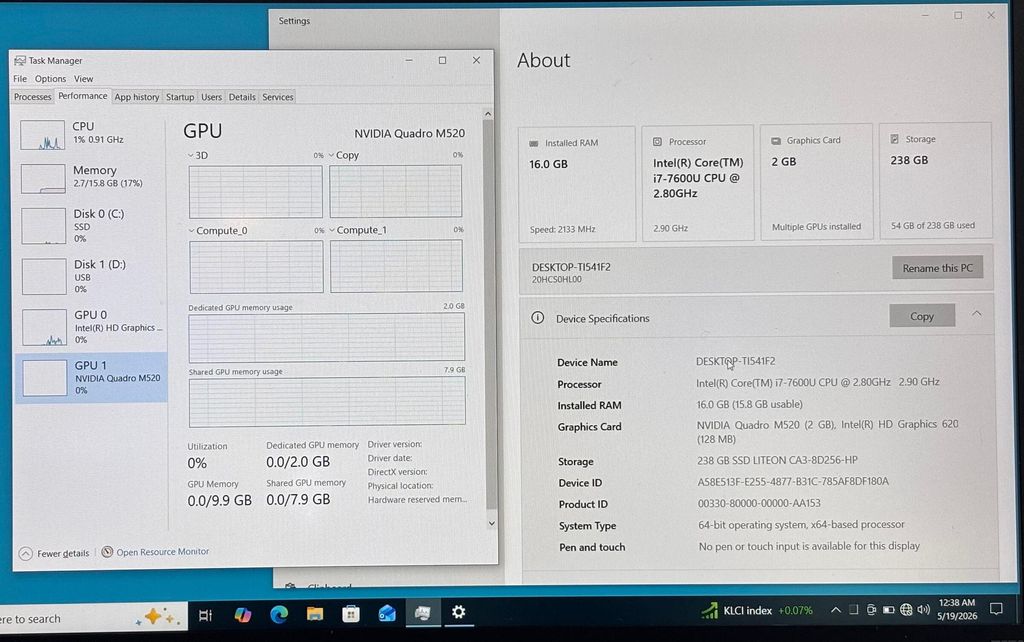Click the search highlights sparkle icon
Screen dimensions: 1024x642
click(156, 616)
